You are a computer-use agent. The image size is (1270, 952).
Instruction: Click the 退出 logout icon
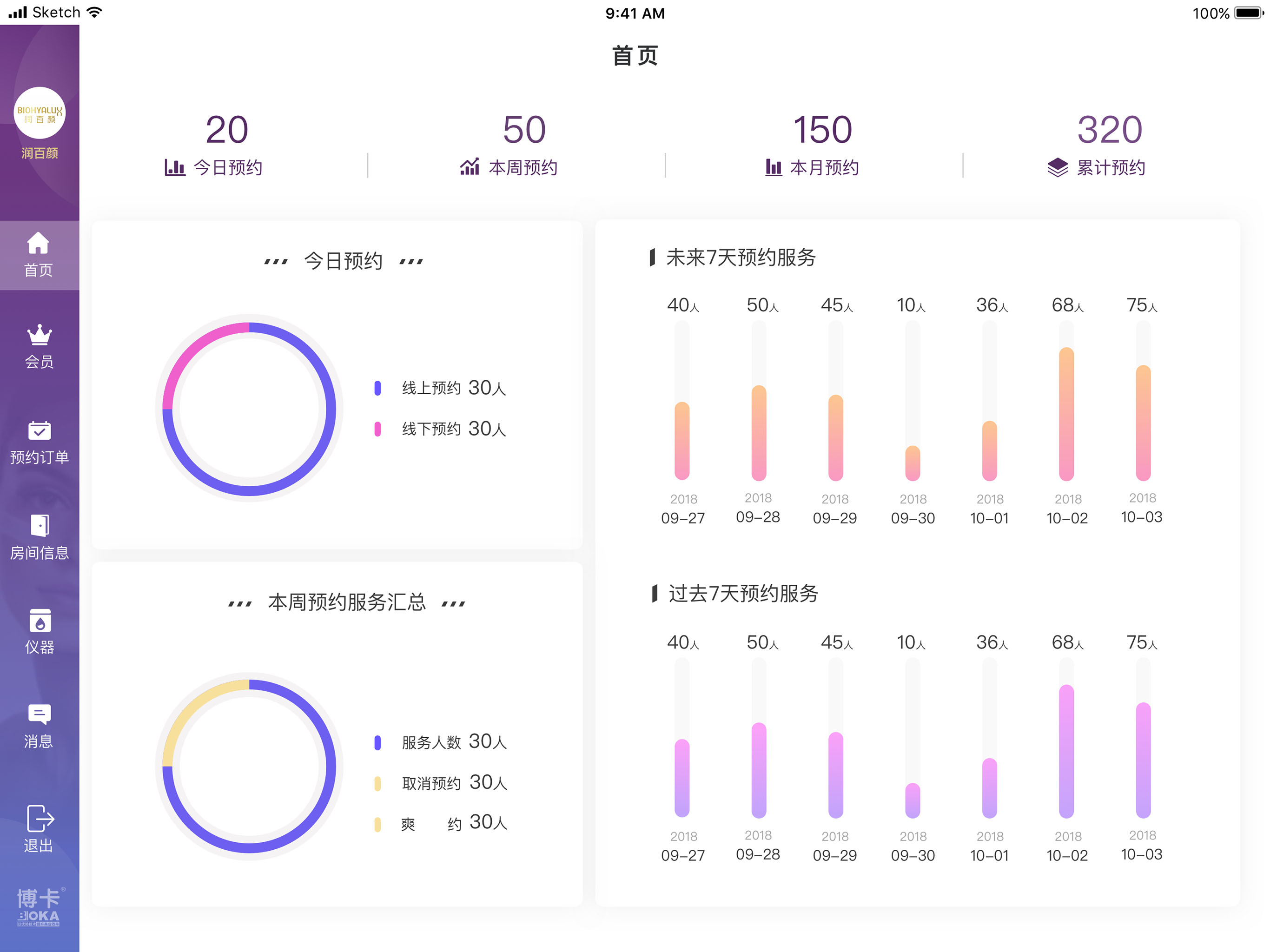pos(39,818)
